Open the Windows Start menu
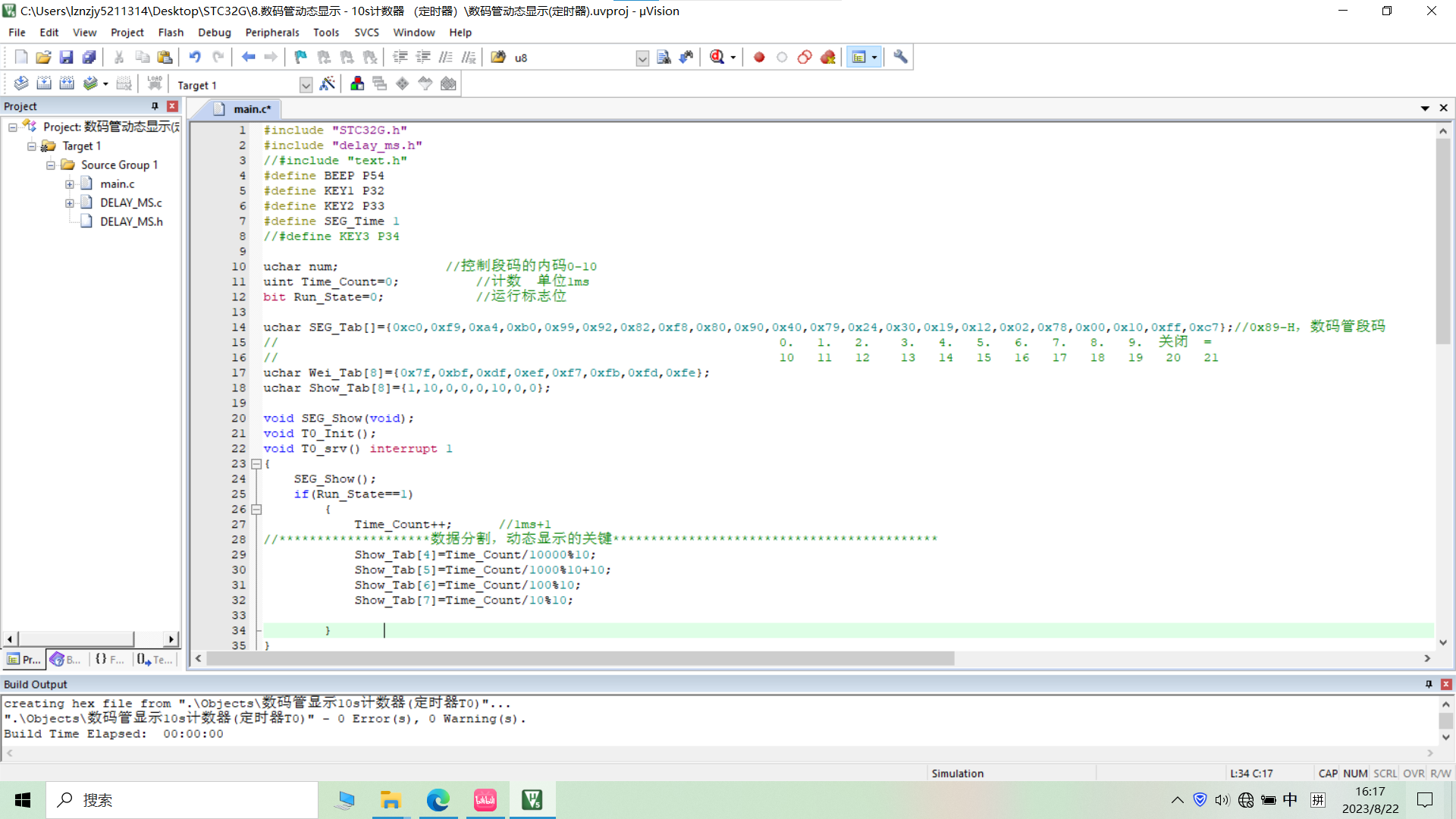Screen dimensions: 1456x819 click(23, 800)
